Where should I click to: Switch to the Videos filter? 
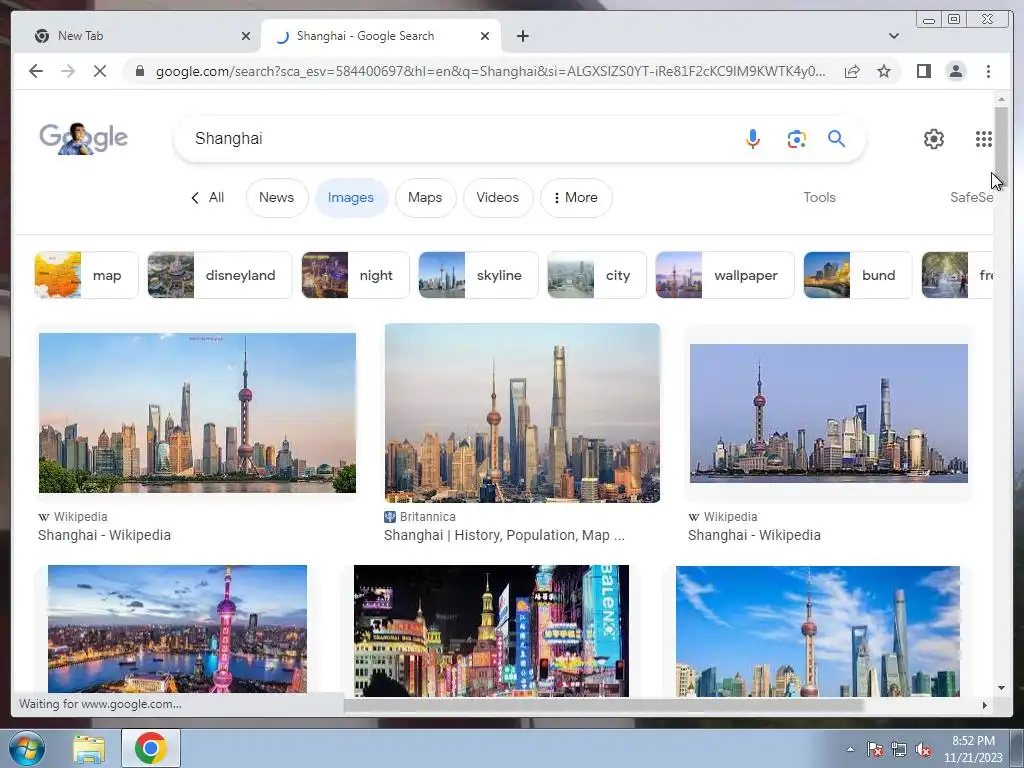pyautogui.click(x=498, y=197)
